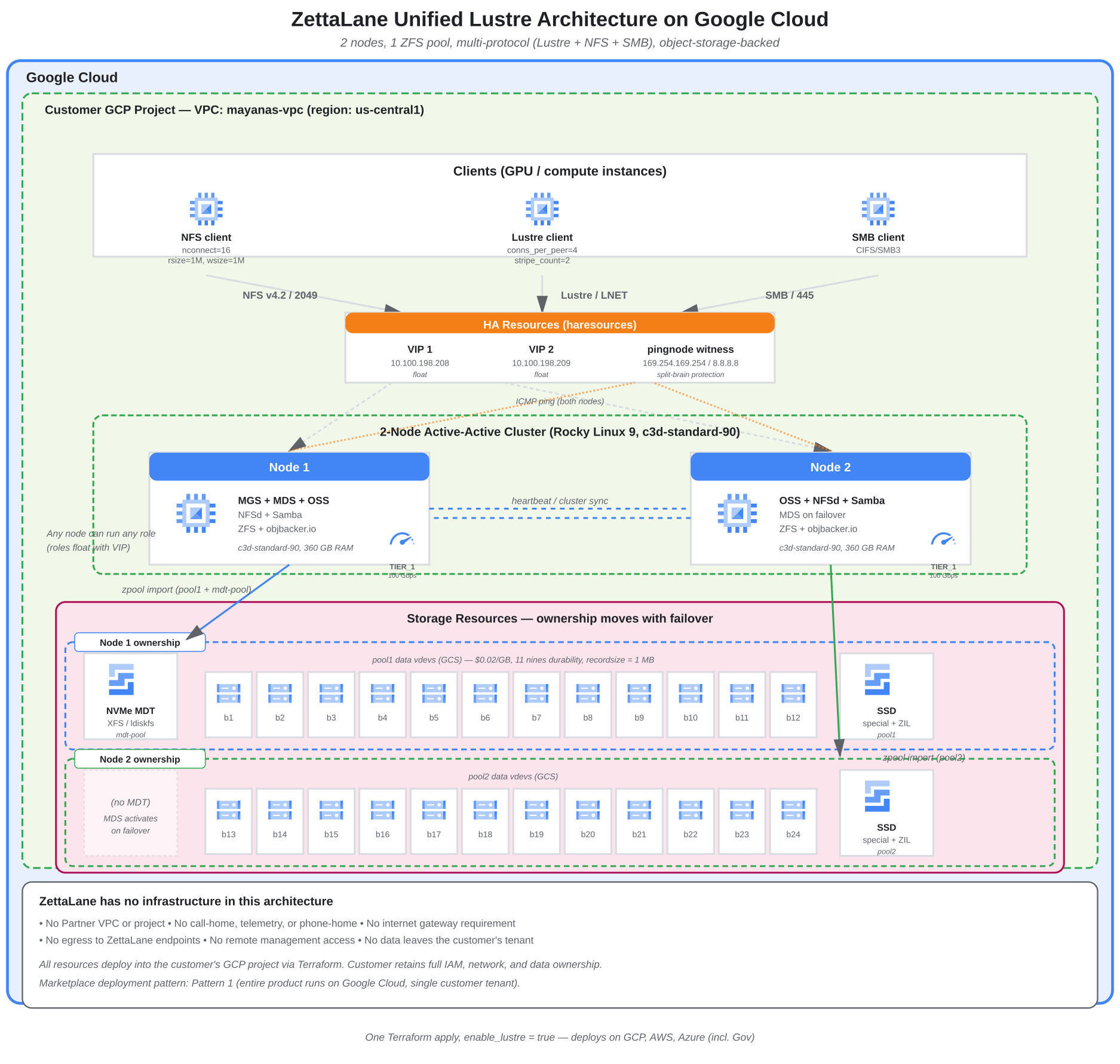Click the Storage Resources section title
This screenshot has height=1064, width=1120.
(560, 618)
